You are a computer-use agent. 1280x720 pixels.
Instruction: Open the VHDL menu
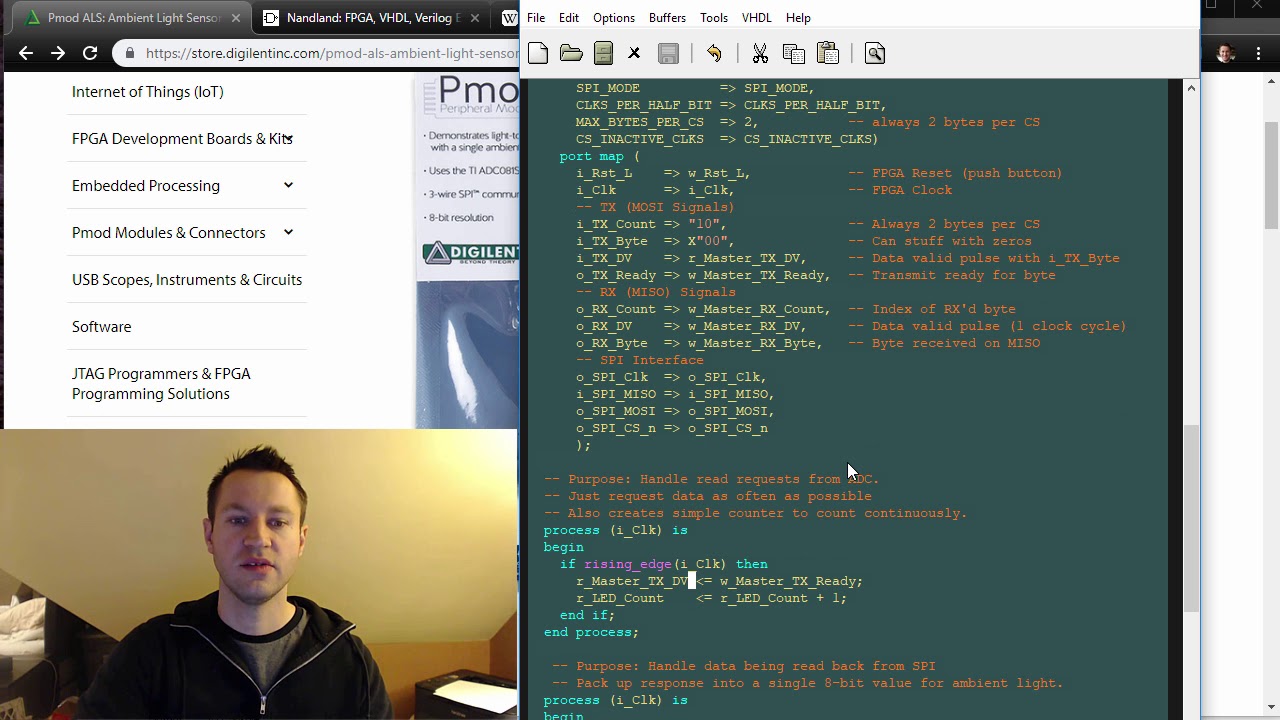[756, 18]
